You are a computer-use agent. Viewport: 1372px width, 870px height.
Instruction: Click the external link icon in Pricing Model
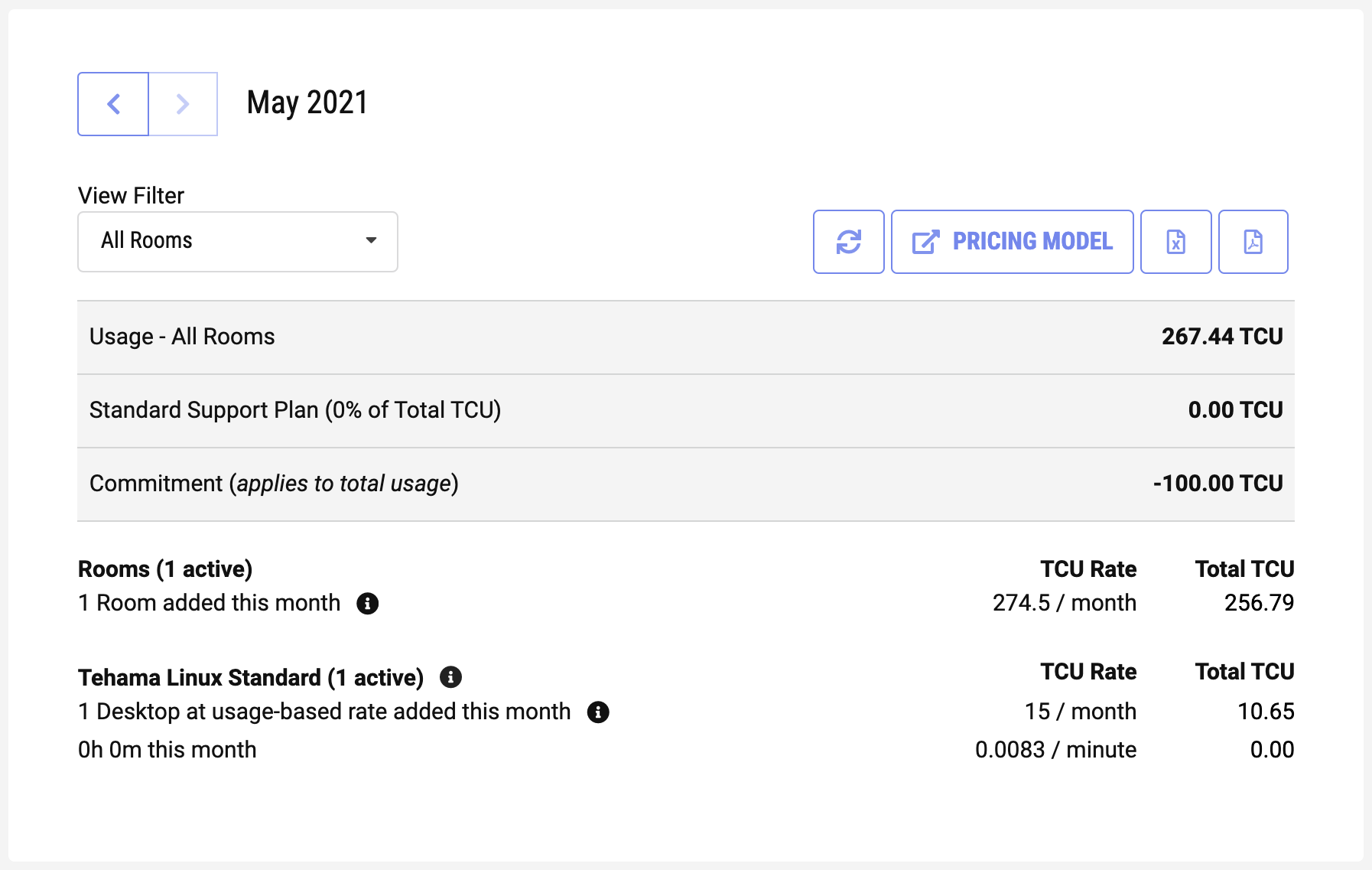coord(925,241)
